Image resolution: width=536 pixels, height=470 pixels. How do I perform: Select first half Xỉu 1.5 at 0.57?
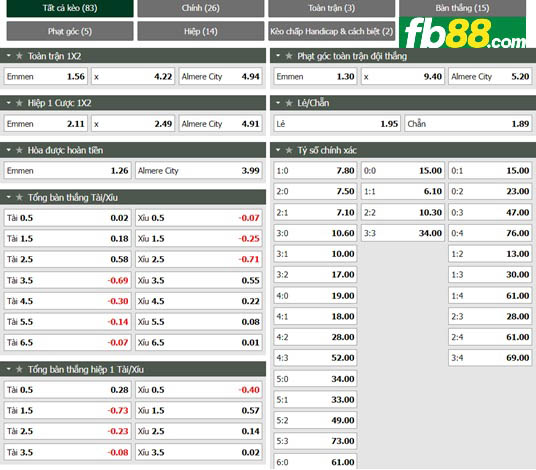(199, 410)
